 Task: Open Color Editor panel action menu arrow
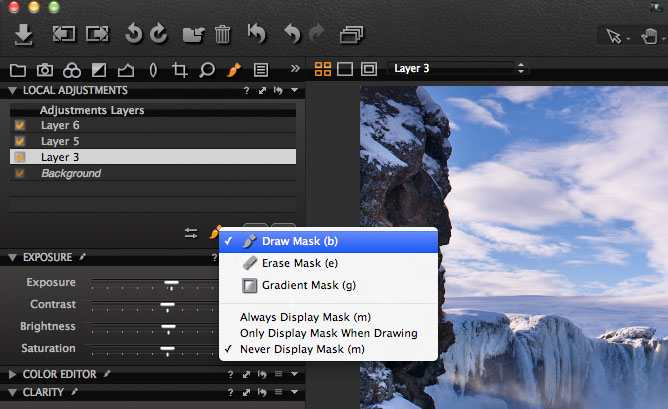tap(294, 374)
